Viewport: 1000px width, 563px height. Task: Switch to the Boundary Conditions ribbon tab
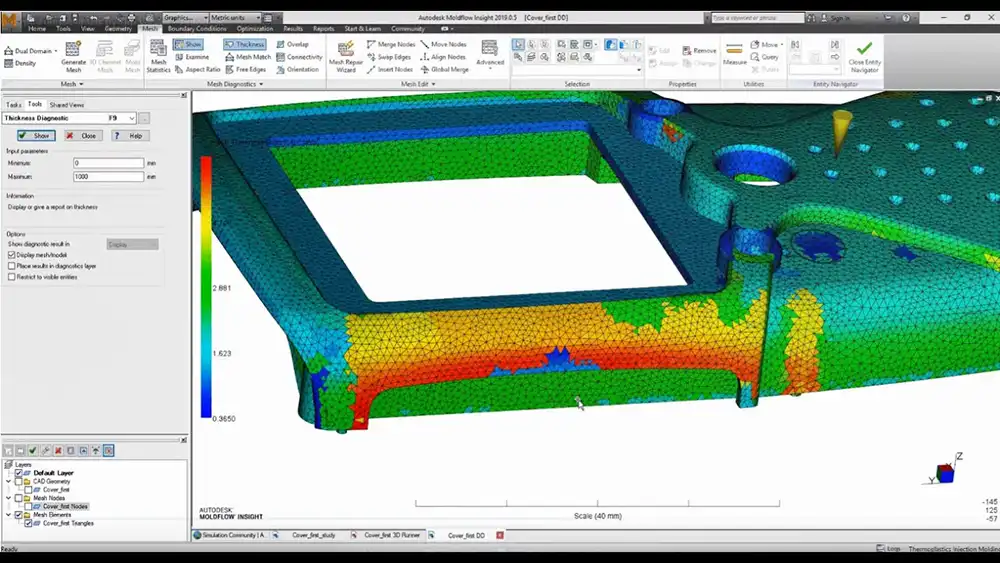click(197, 29)
